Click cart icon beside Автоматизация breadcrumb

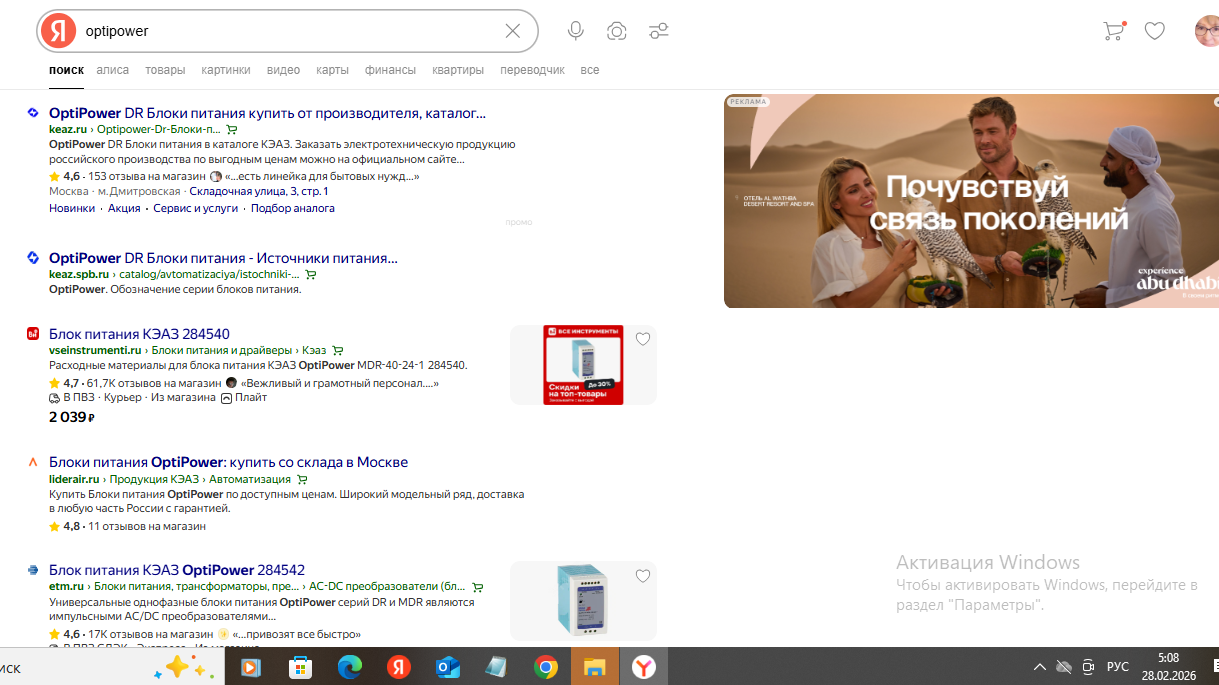[302, 479]
